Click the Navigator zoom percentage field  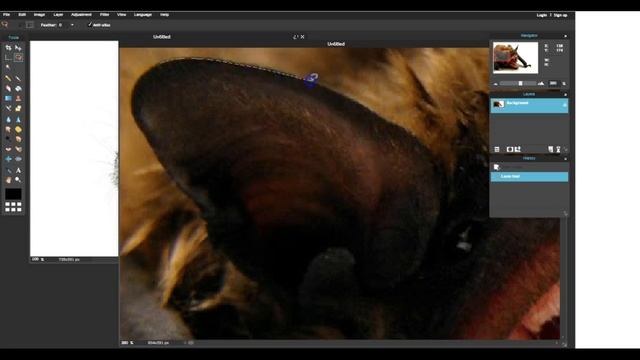click(x=553, y=83)
